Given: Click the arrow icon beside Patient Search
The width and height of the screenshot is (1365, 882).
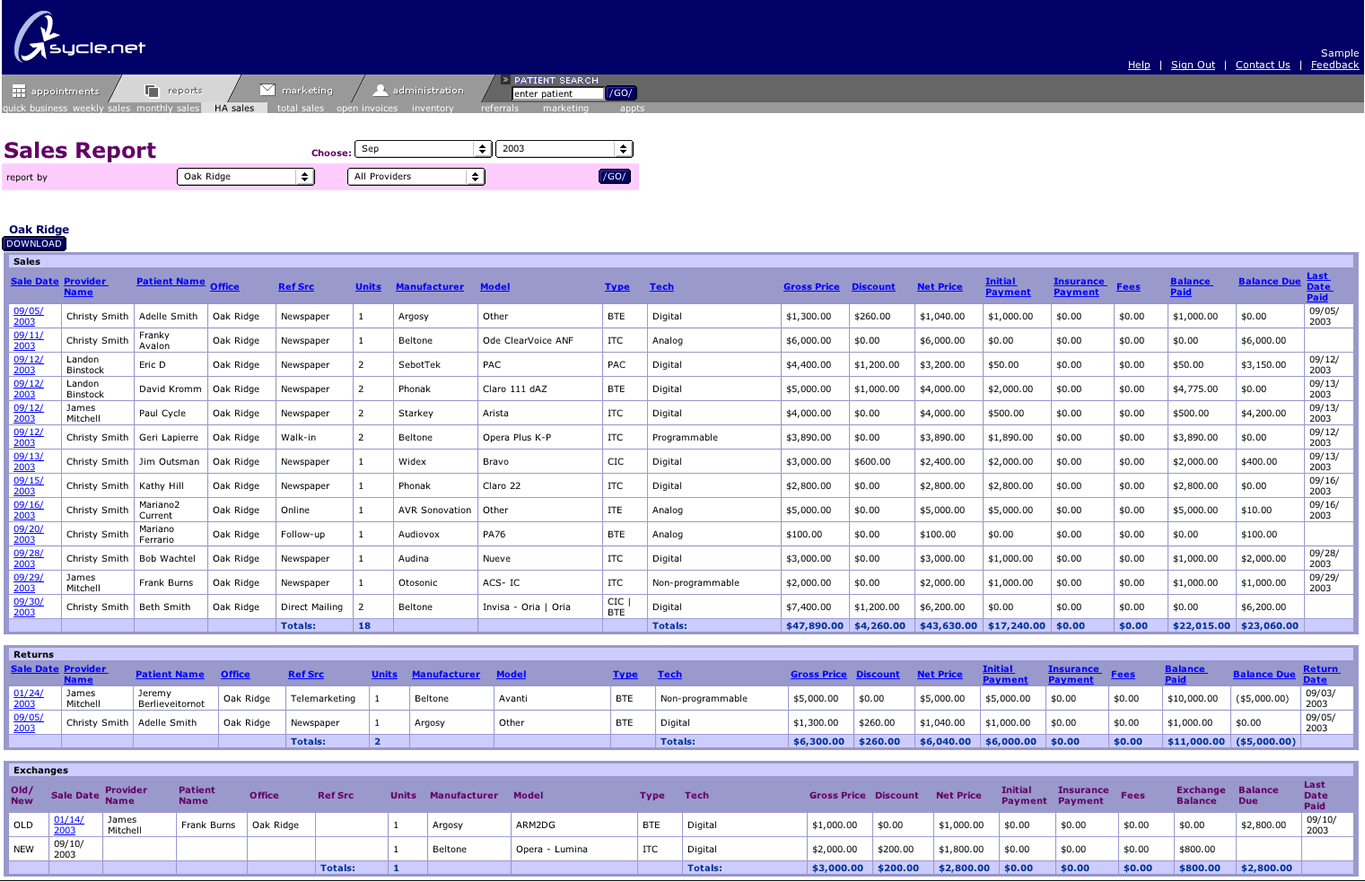Looking at the screenshot, I should point(505,80).
